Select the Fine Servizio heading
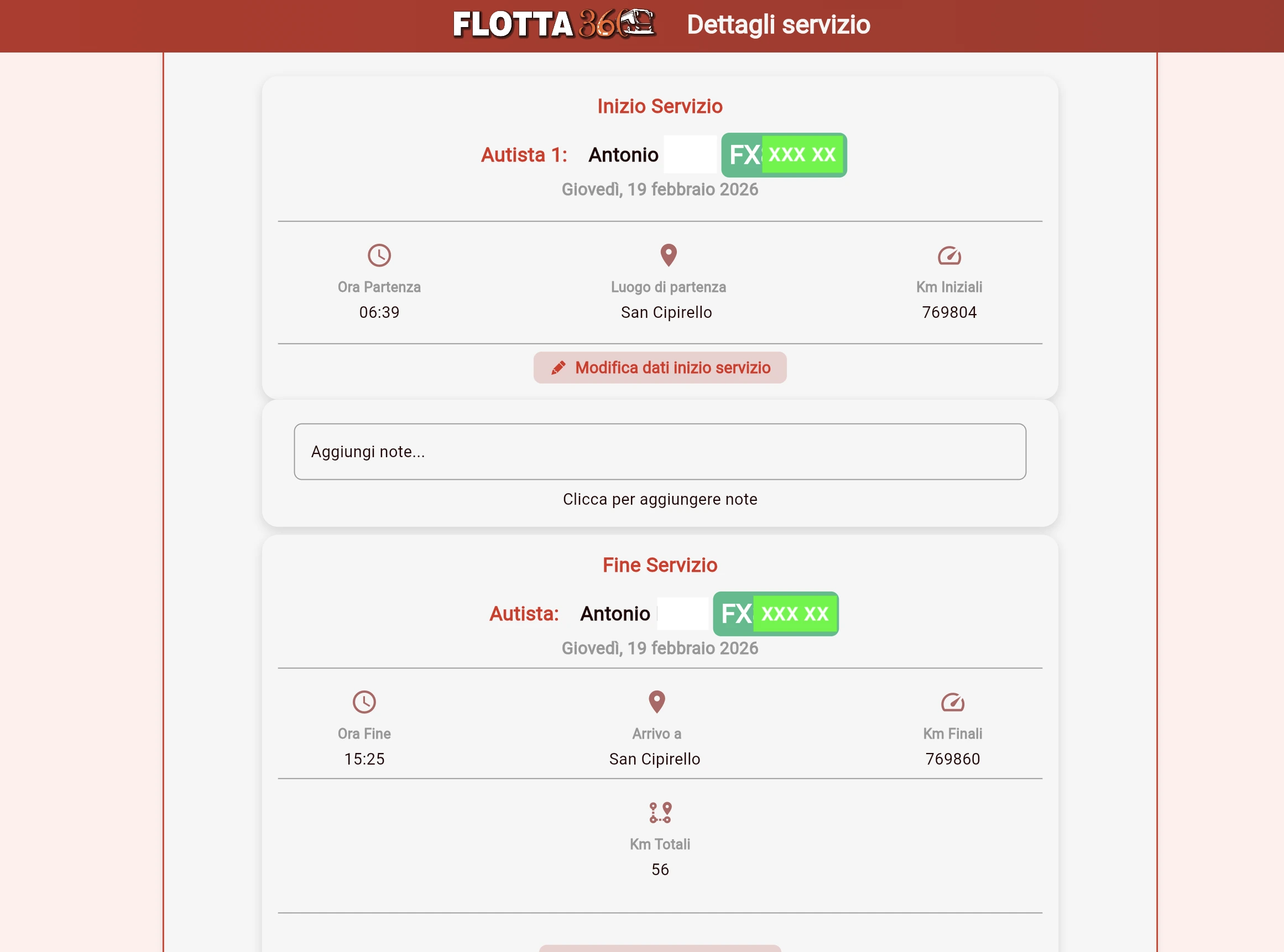 point(660,566)
